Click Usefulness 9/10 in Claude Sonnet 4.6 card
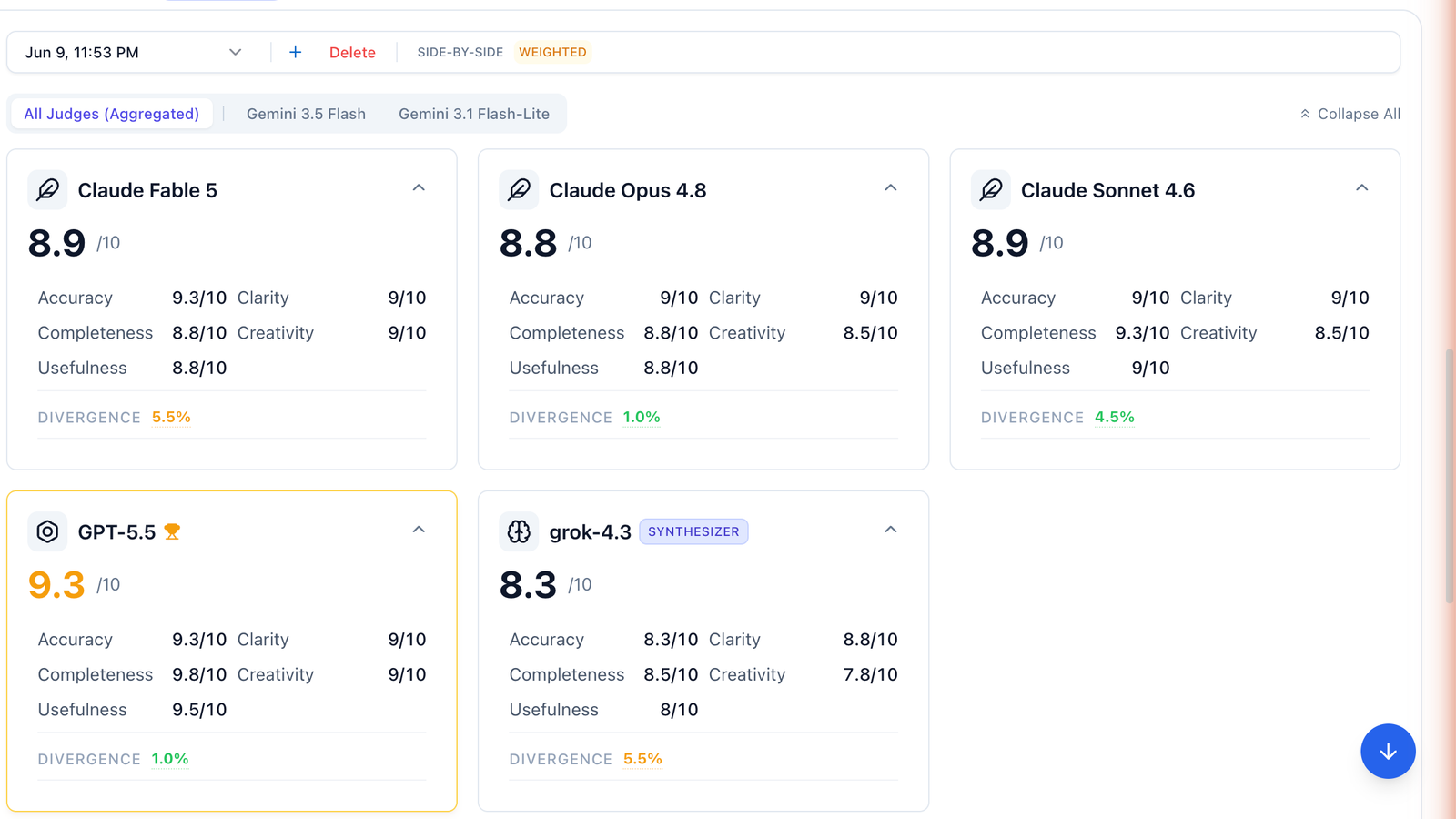 1076,369
